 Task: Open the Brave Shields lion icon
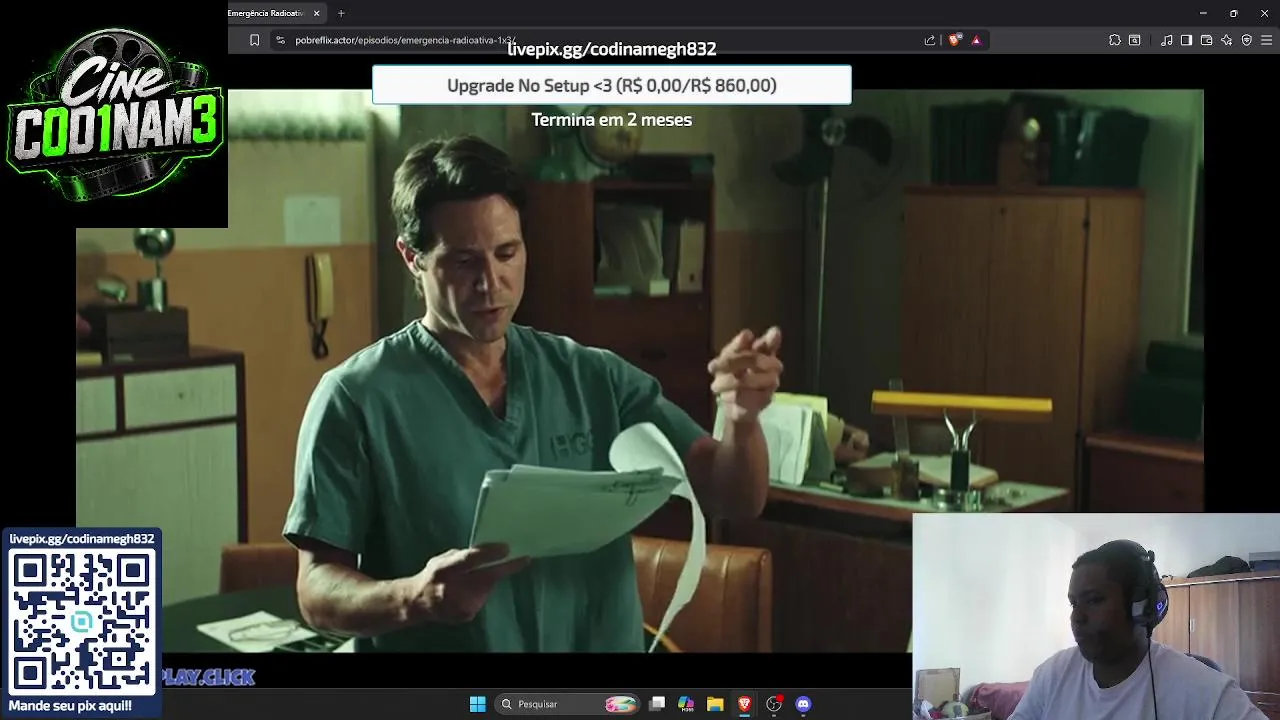tap(955, 40)
